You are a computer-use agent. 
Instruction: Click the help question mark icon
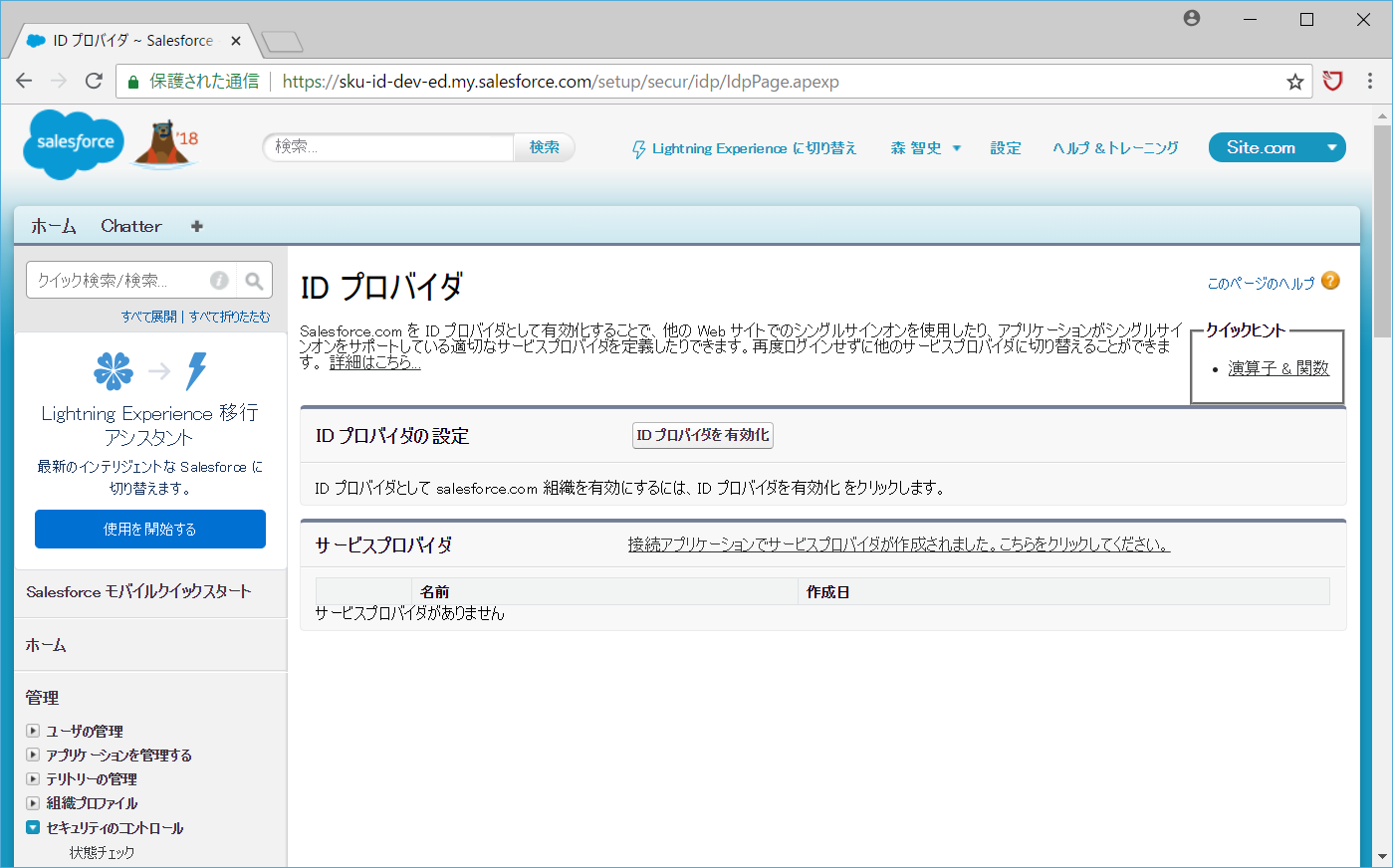(x=1330, y=282)
